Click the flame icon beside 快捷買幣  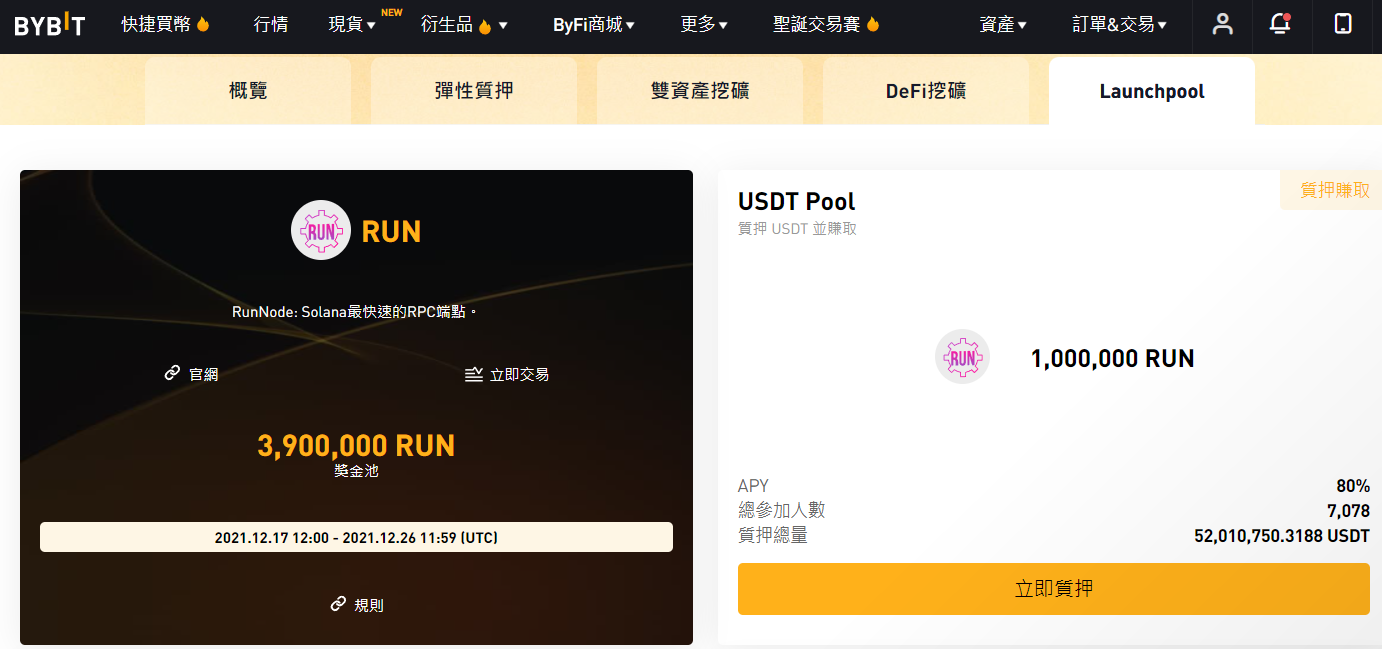pos(203,25)
